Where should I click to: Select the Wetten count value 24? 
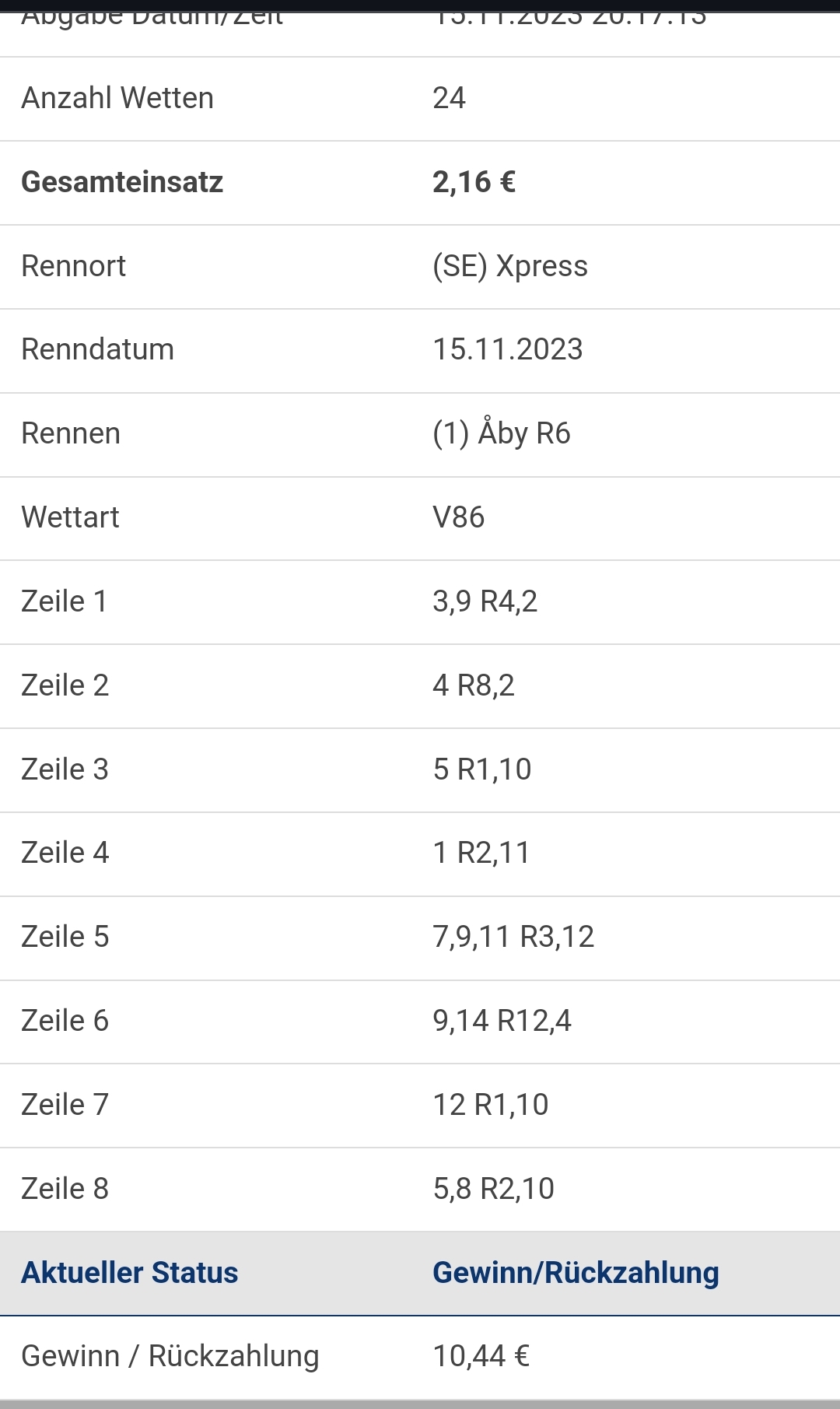(x=449, y=99)
